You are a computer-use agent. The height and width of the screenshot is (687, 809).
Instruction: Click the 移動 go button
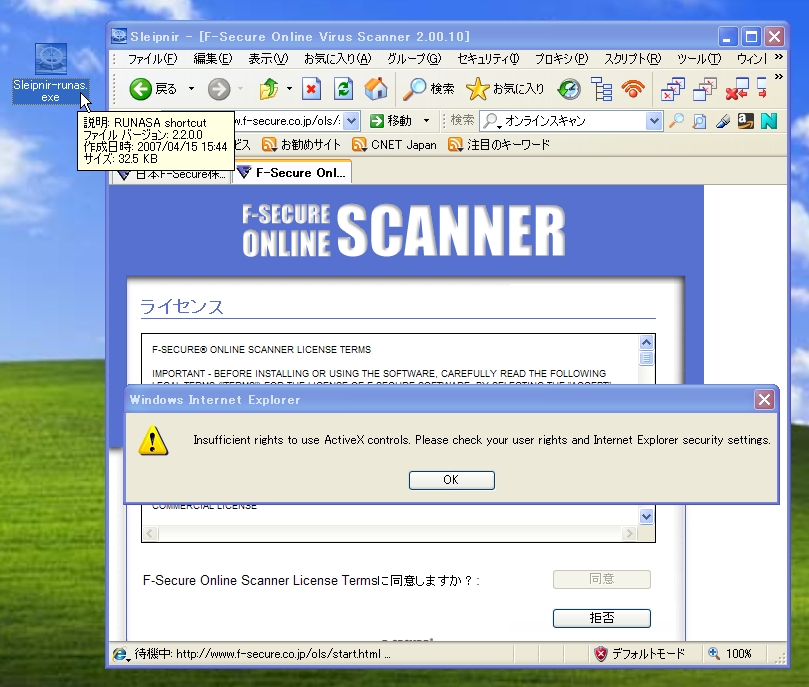(x=392, y=121)
